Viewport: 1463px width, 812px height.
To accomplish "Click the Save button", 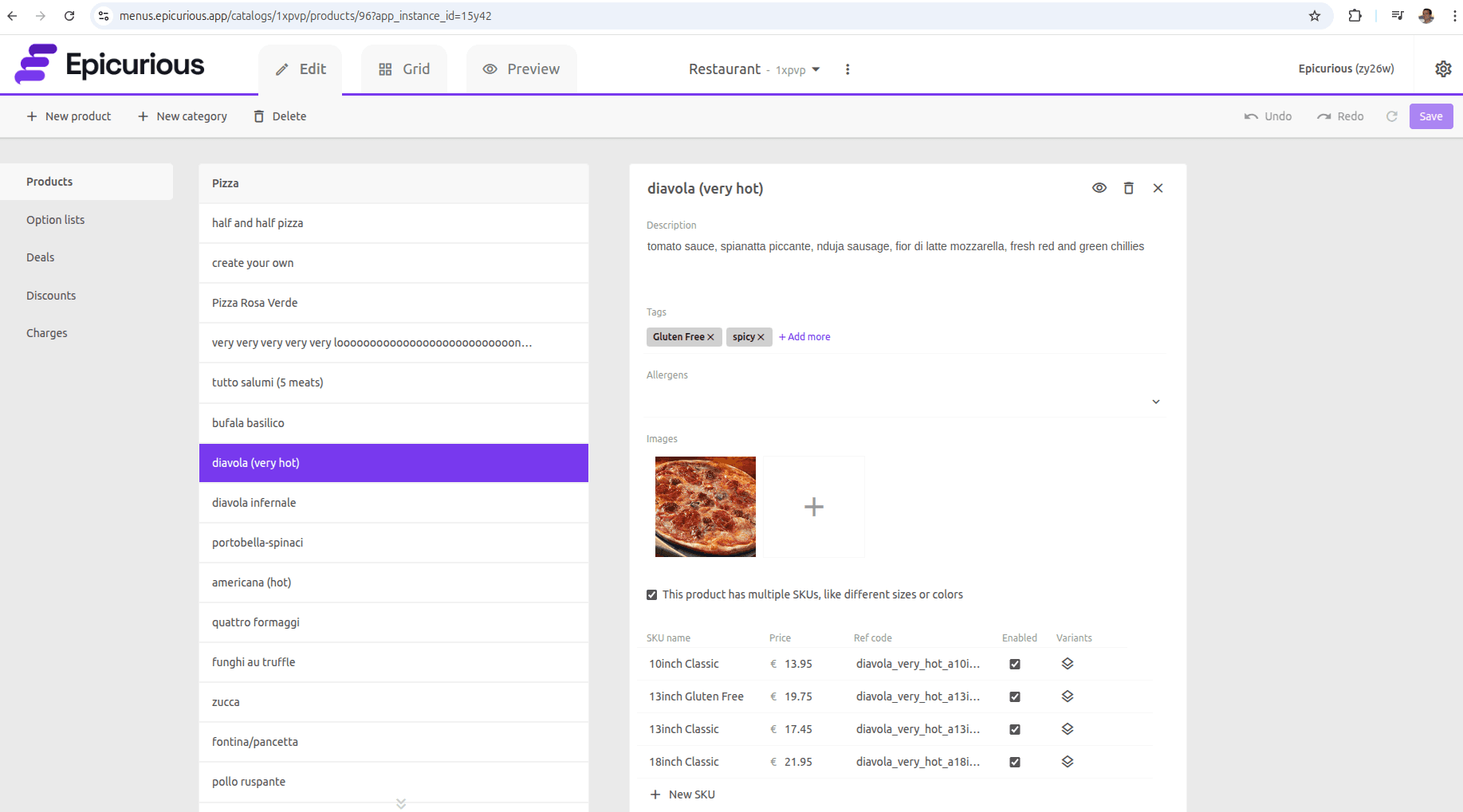I will coord(1430,116).
